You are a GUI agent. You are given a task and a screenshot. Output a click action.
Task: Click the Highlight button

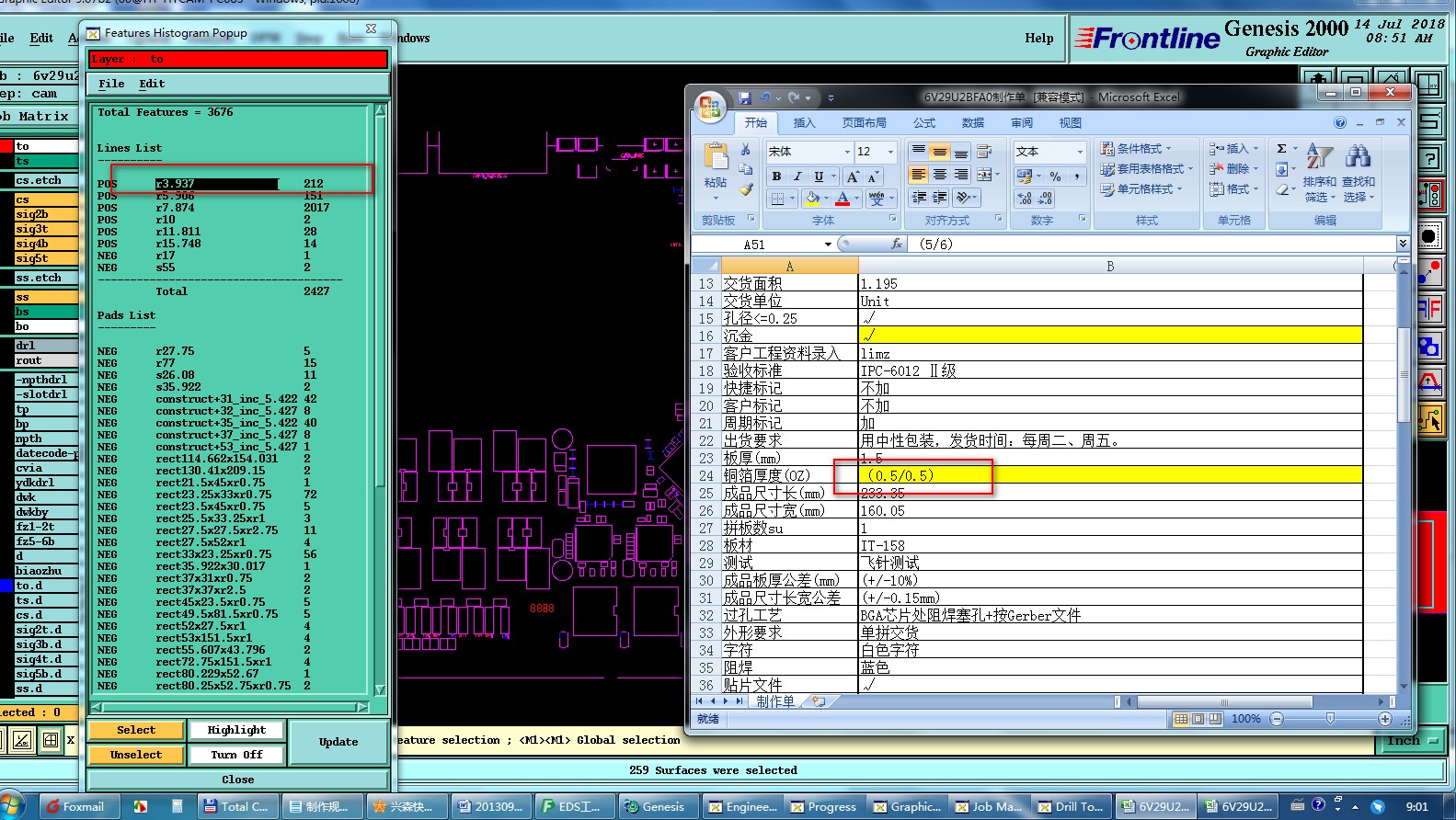(x=237, y=730)
